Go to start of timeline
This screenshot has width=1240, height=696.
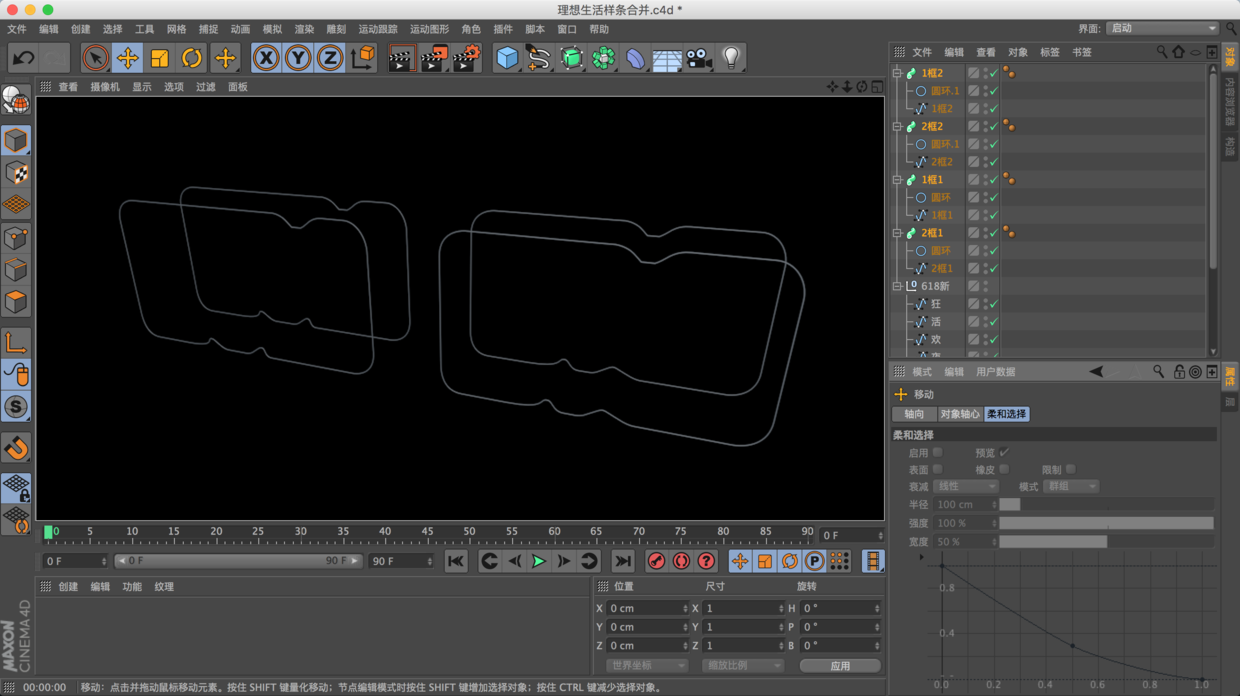pos(455,562)
